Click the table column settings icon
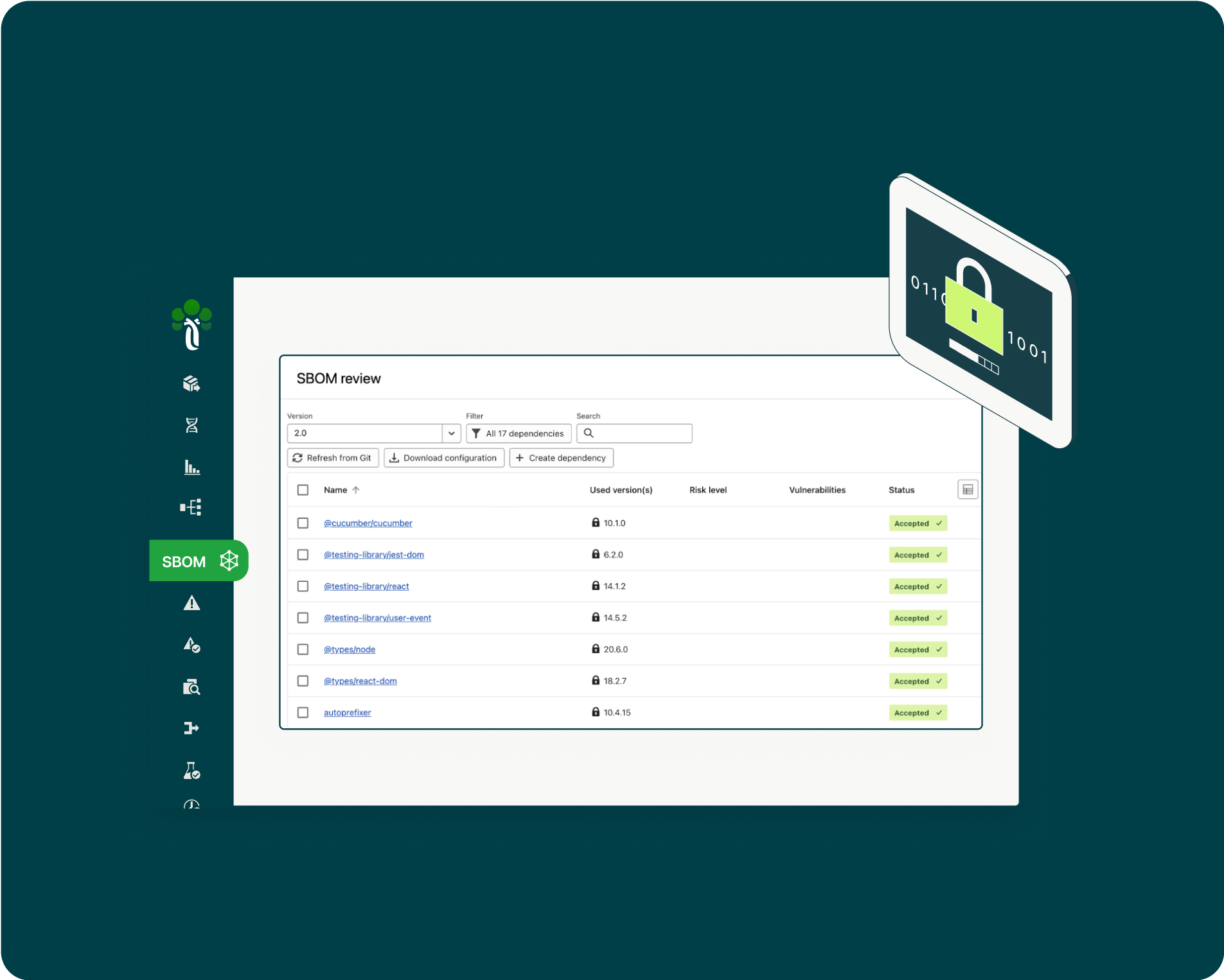 click(967, 490)
